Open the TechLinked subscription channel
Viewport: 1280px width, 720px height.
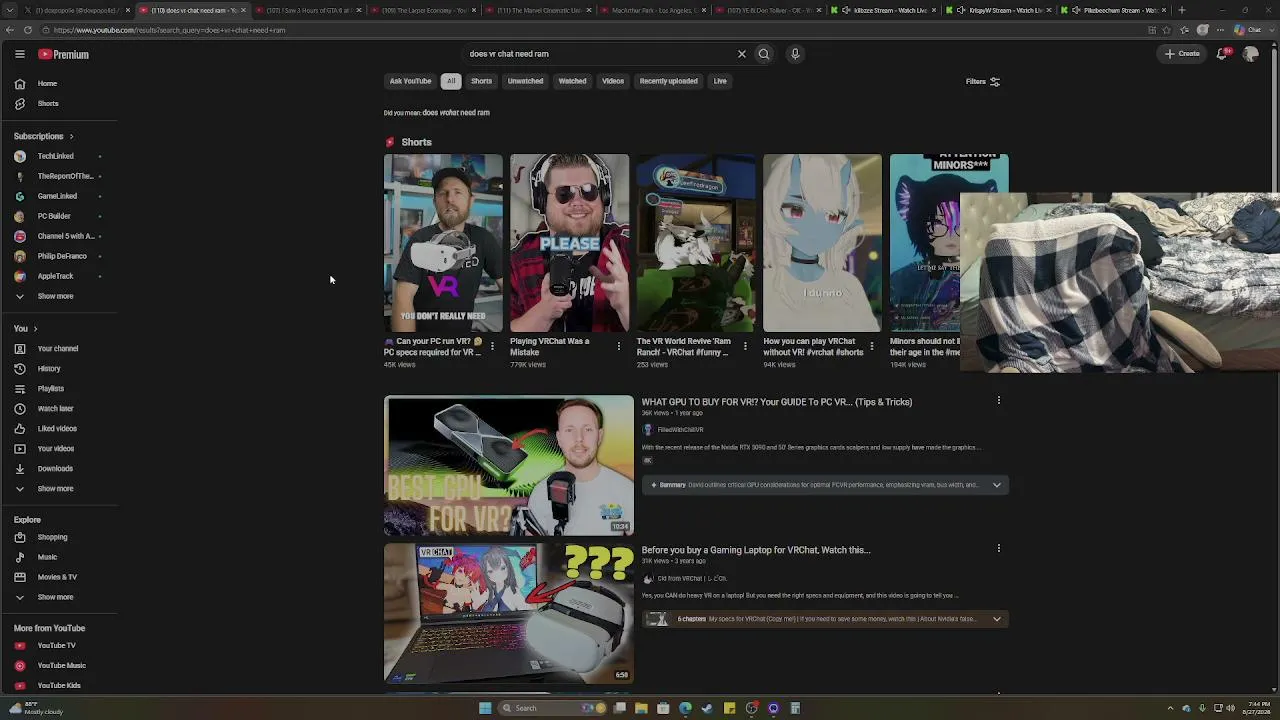[56, 157]
